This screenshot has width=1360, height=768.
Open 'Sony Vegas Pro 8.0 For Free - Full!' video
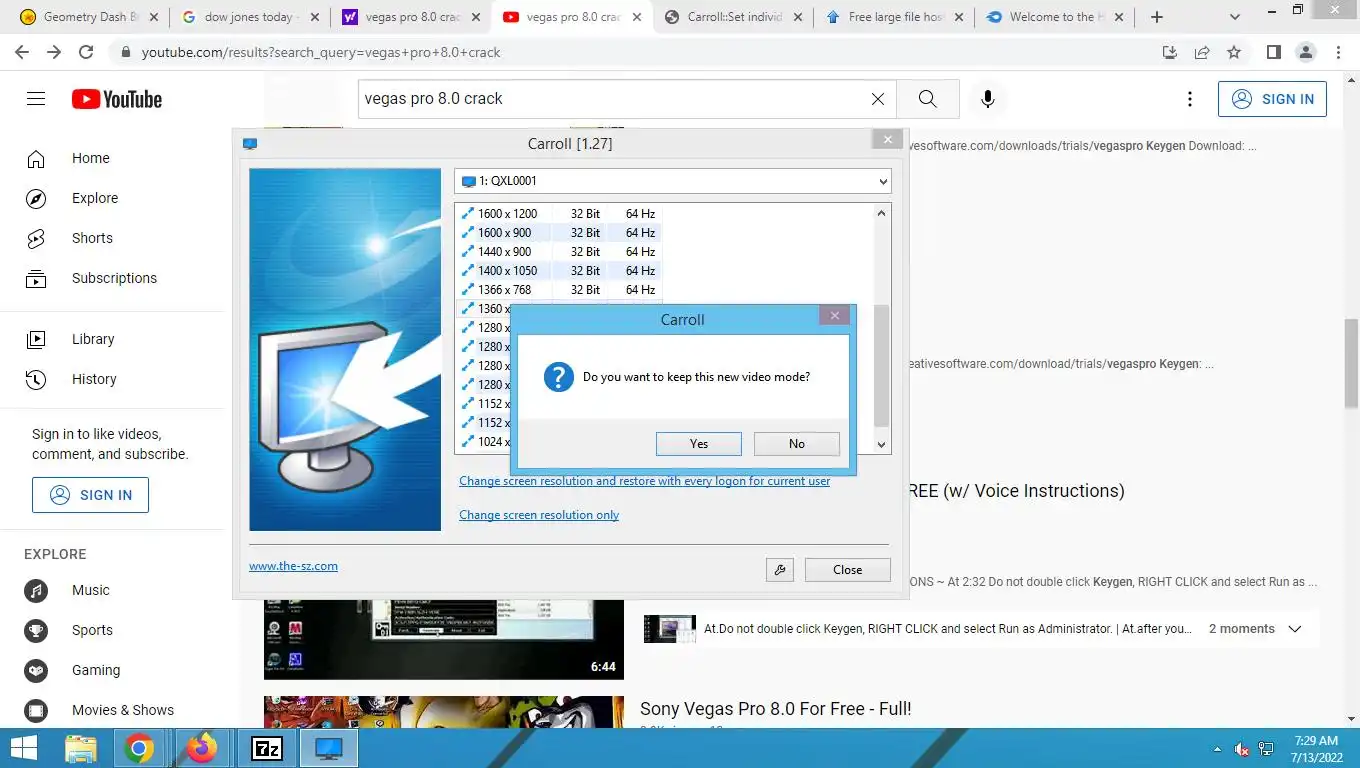(776, 709)
